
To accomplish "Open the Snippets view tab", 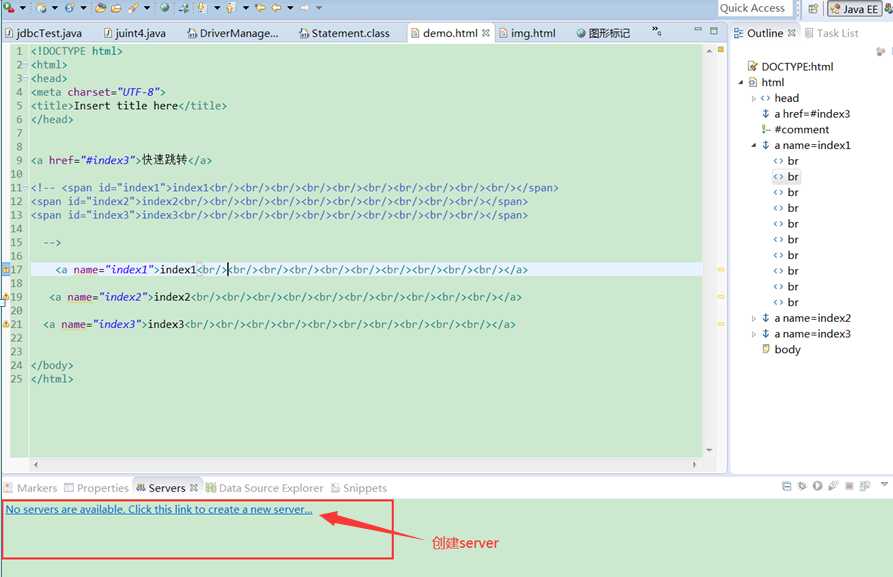I will coord(359,488).
